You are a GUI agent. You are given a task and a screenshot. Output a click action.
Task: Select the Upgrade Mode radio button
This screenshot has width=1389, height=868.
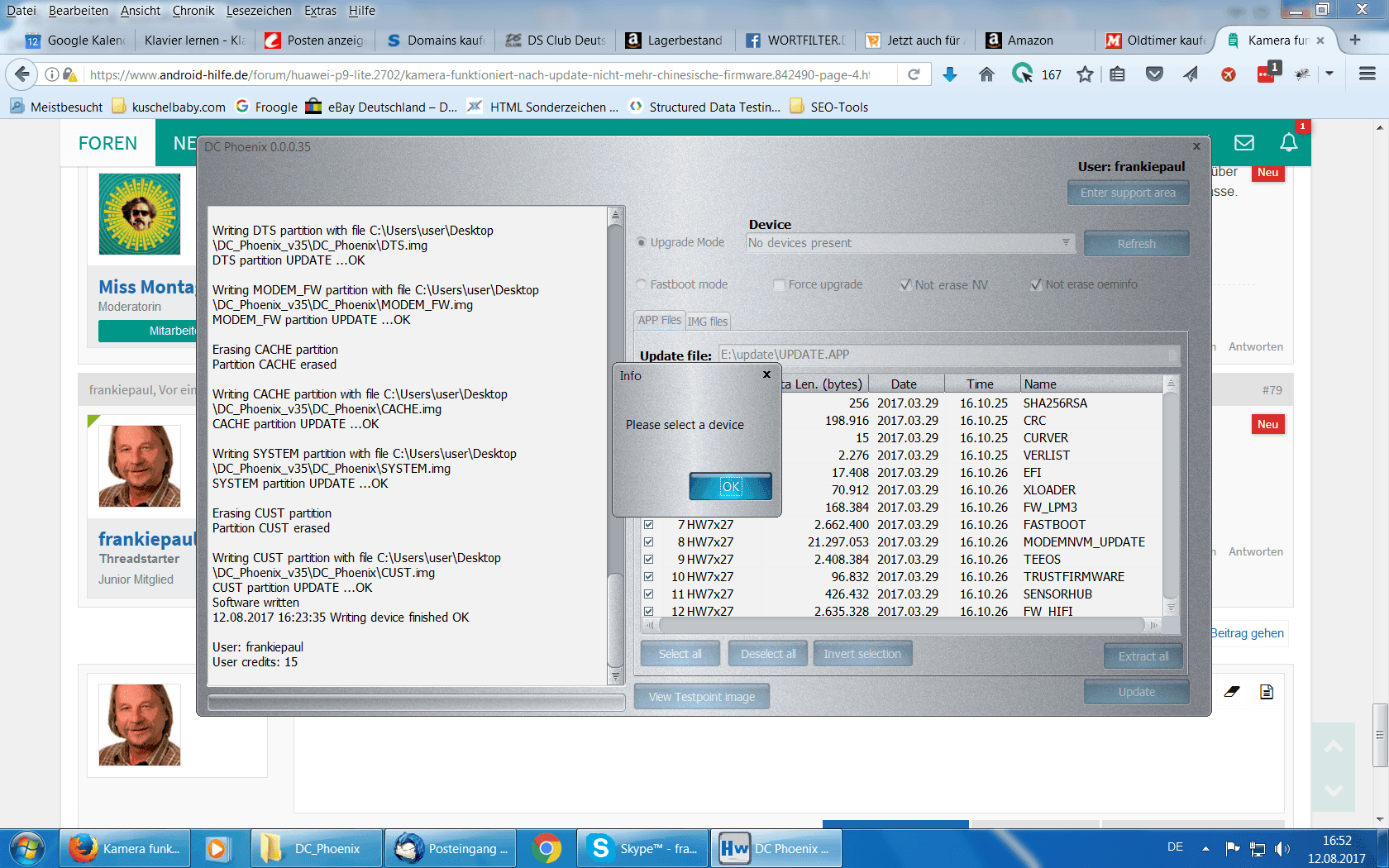pyautogui.click(x=641, y=242)
